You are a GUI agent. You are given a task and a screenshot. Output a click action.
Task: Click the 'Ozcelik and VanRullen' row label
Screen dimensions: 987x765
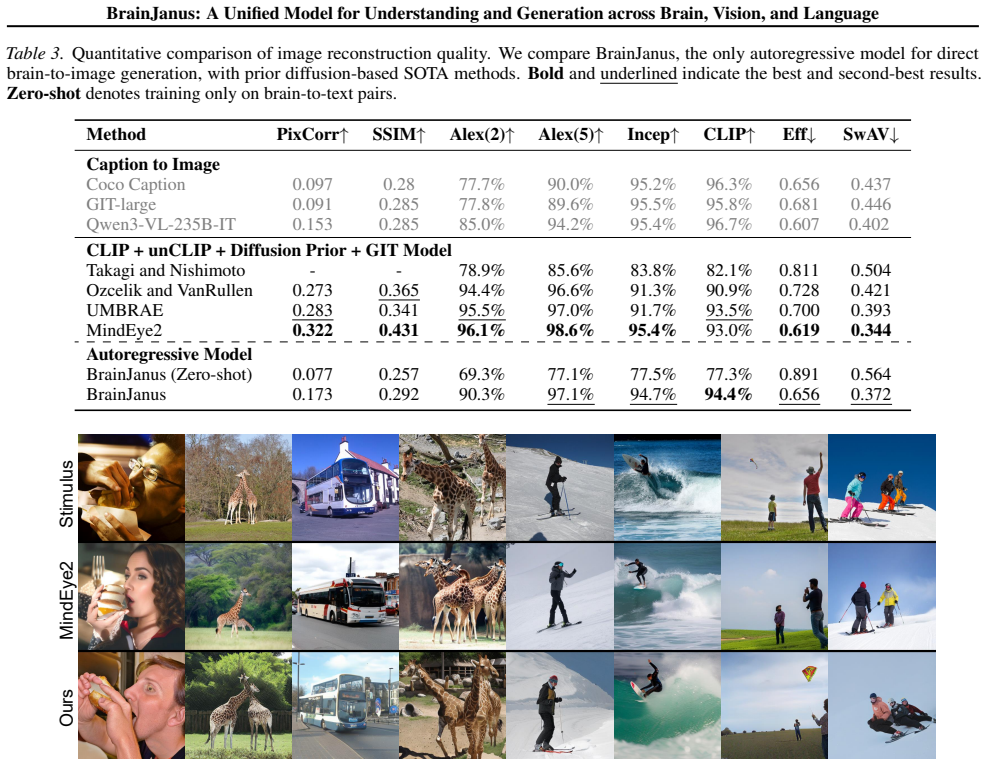point(169,290)
